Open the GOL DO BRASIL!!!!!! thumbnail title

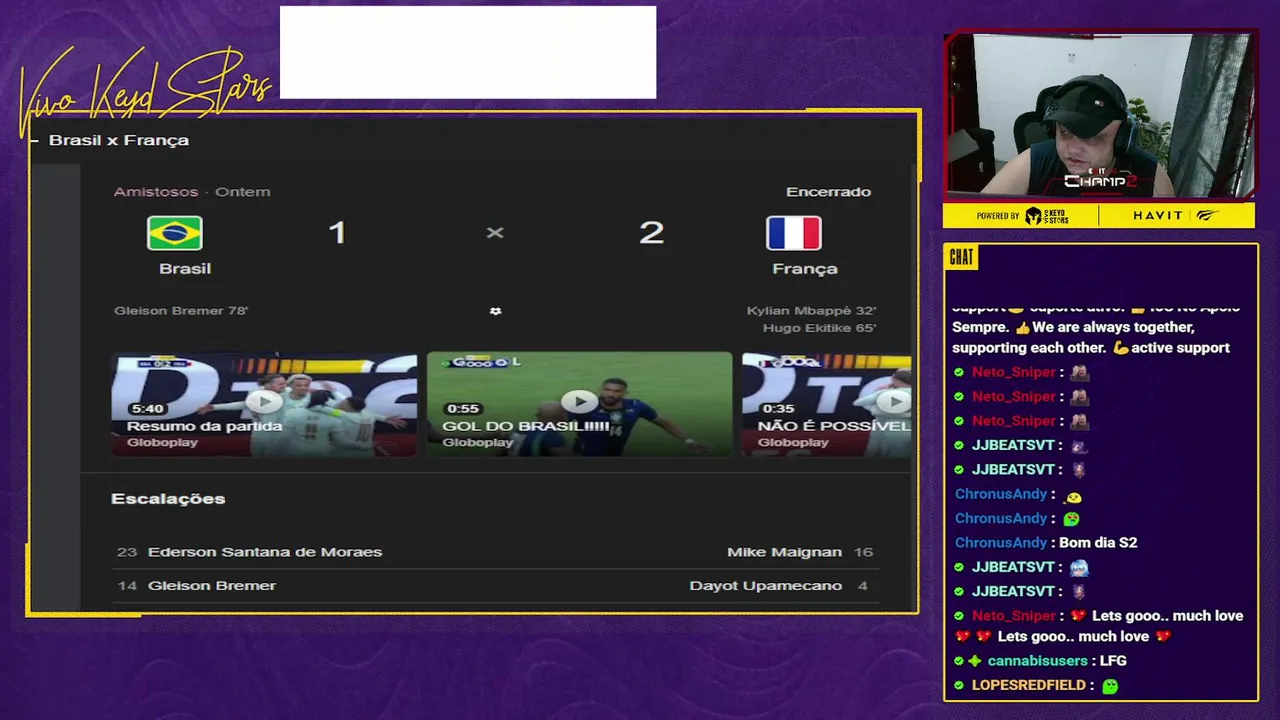pos(525,426)
